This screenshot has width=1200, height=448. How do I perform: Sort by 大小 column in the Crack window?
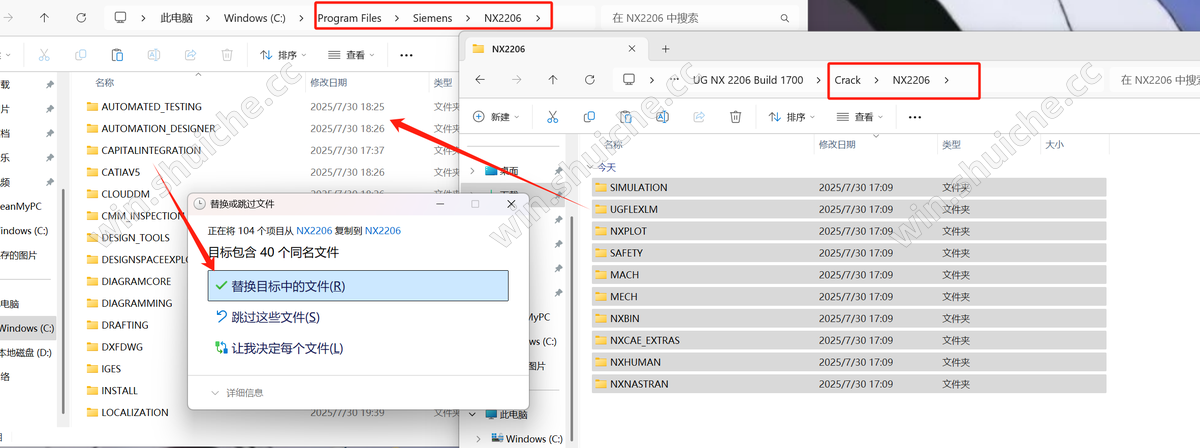point(1054,145)
